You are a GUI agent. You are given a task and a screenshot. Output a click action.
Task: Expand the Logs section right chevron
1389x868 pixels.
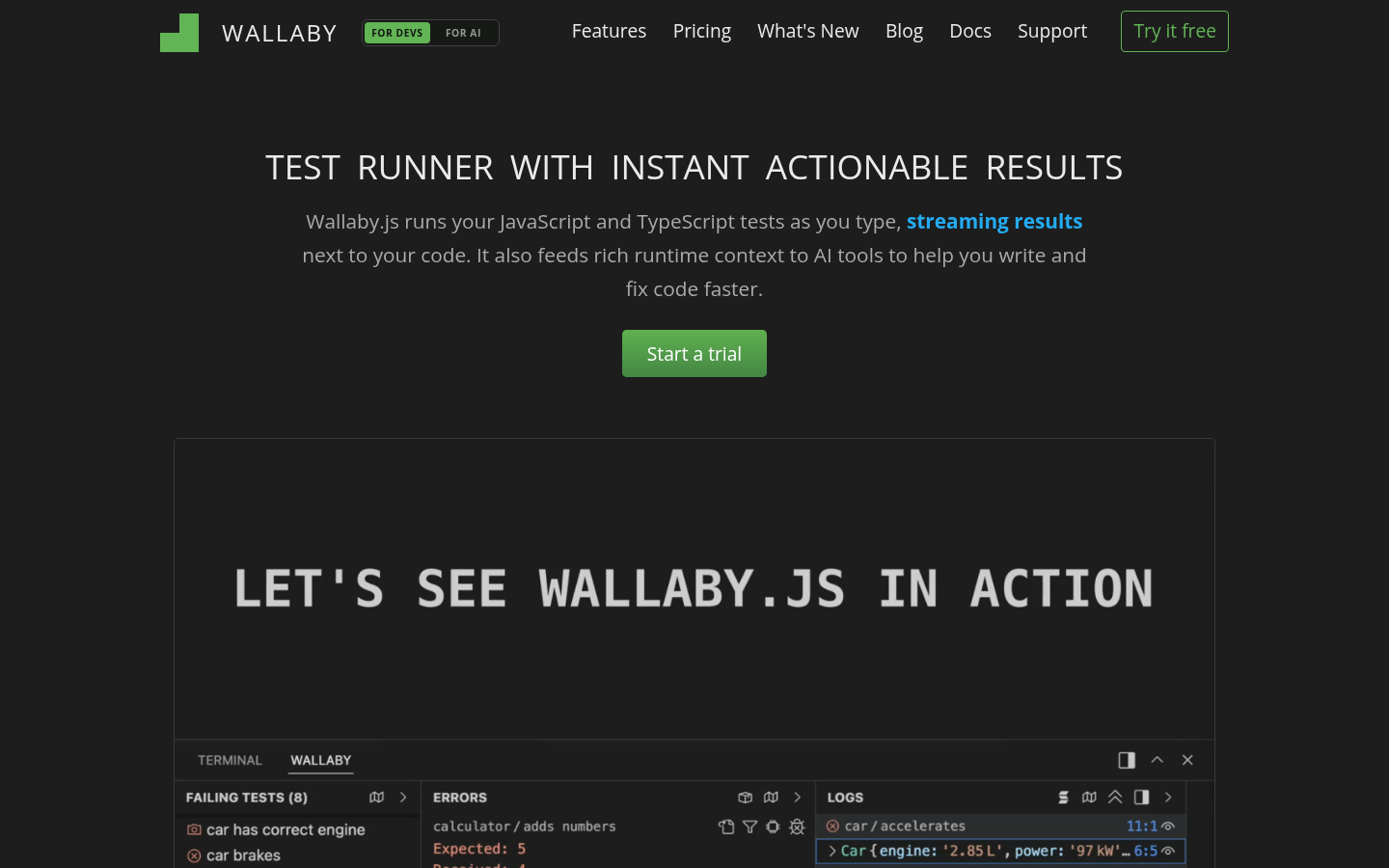(1168, 798)
